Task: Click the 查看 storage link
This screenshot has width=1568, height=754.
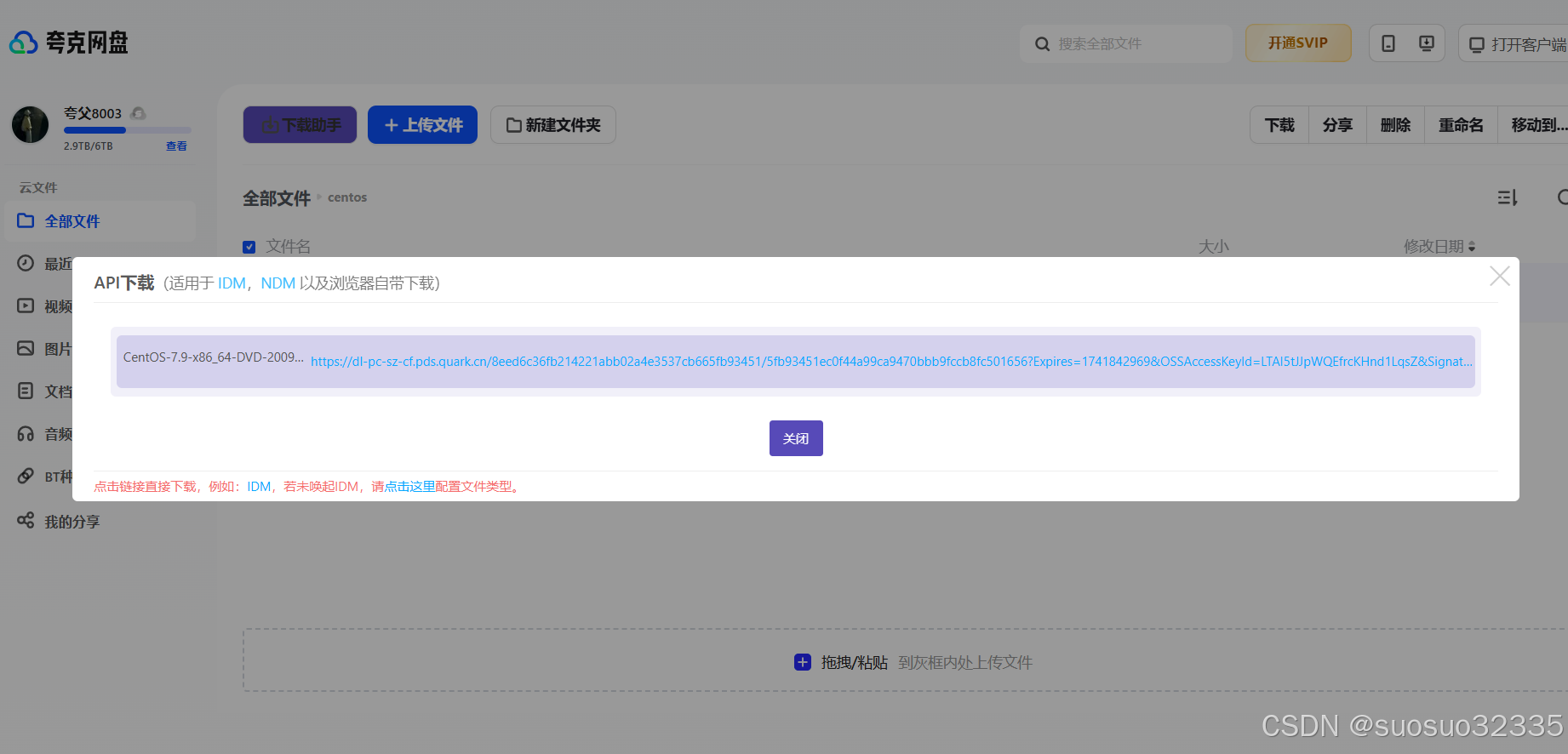Action: click(x=176, y=146)
